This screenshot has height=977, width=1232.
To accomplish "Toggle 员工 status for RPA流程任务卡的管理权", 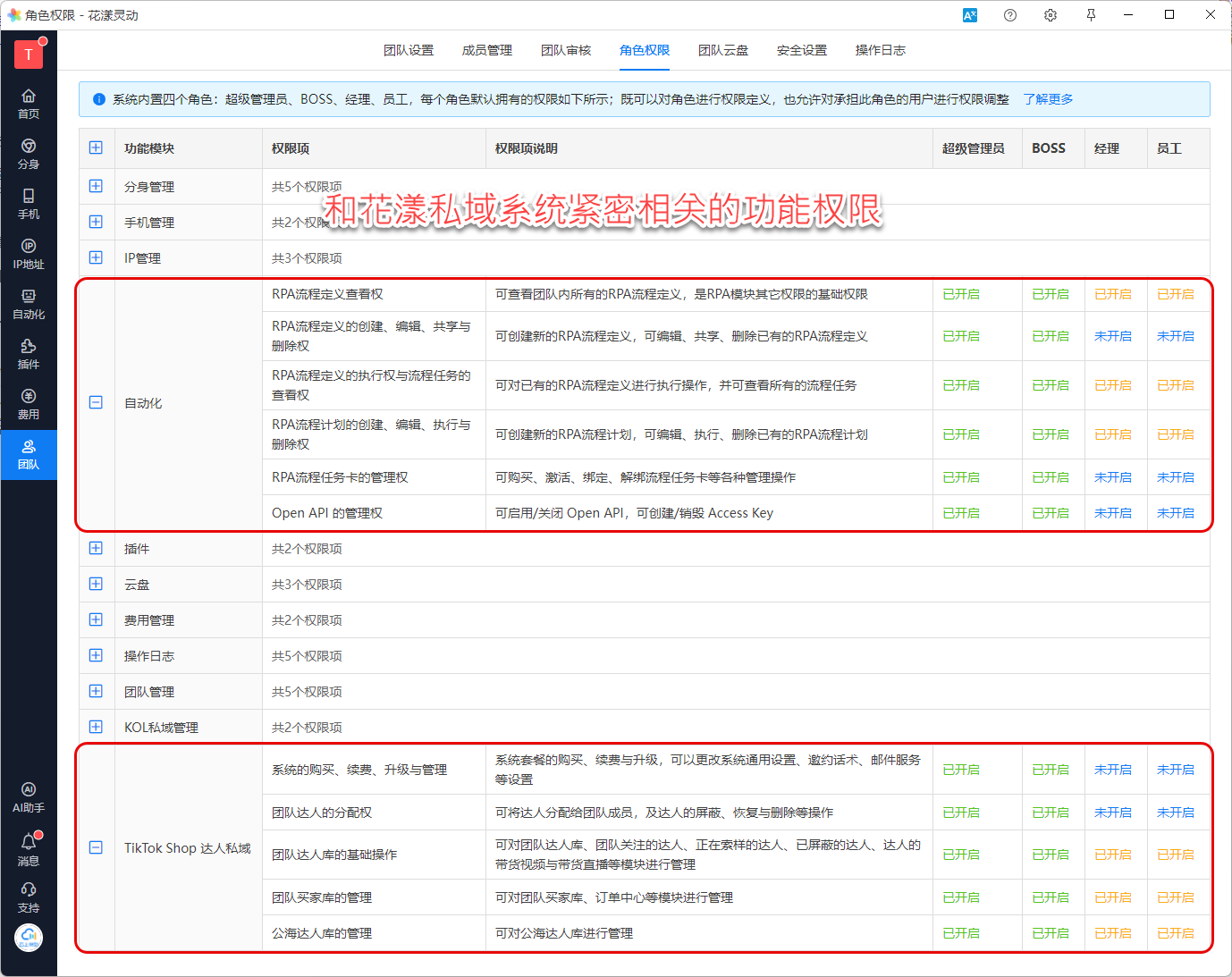I will tap(1176, 477).
